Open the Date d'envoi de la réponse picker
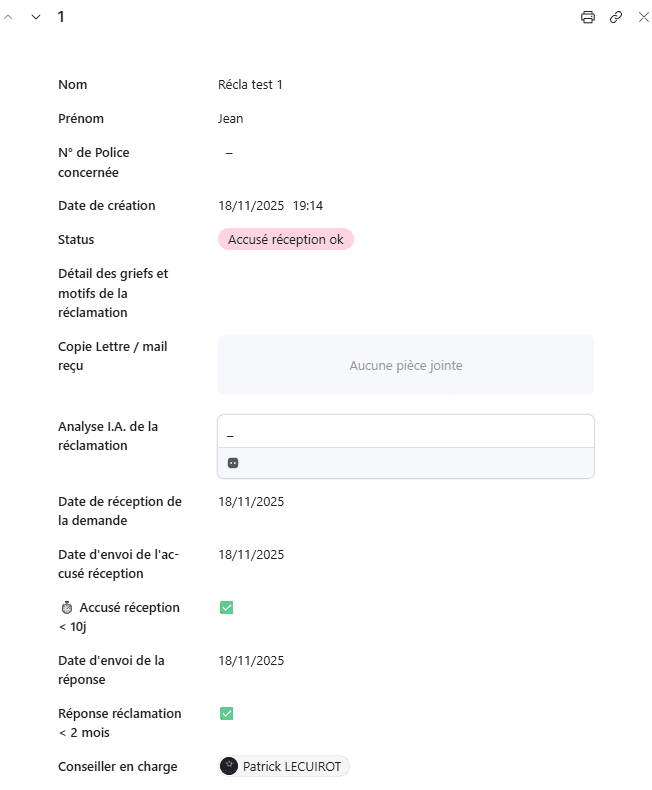The width and height of the screenshot is (652, 790). coord(251,661)
